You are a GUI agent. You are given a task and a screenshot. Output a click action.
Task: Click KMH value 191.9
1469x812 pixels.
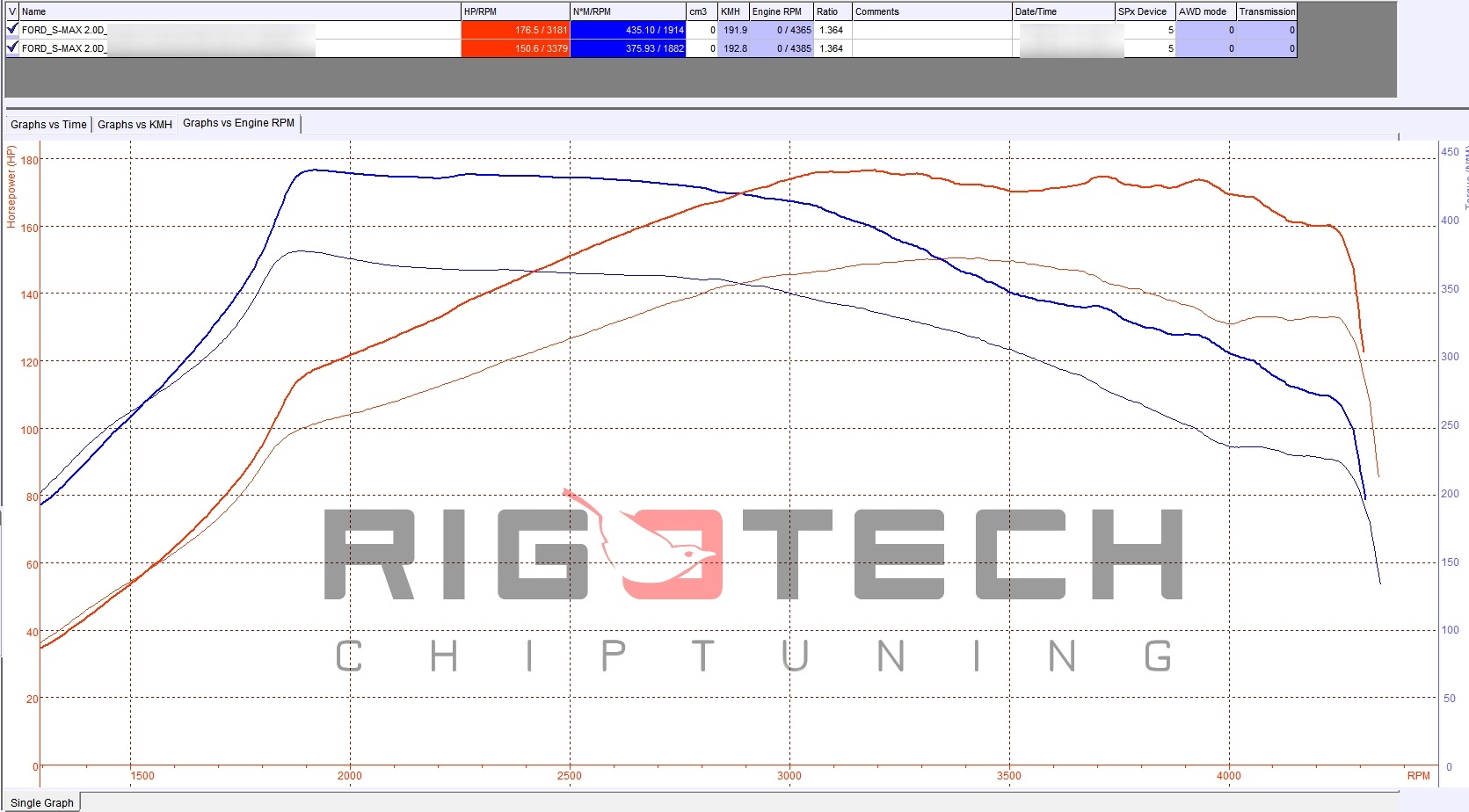734,30
